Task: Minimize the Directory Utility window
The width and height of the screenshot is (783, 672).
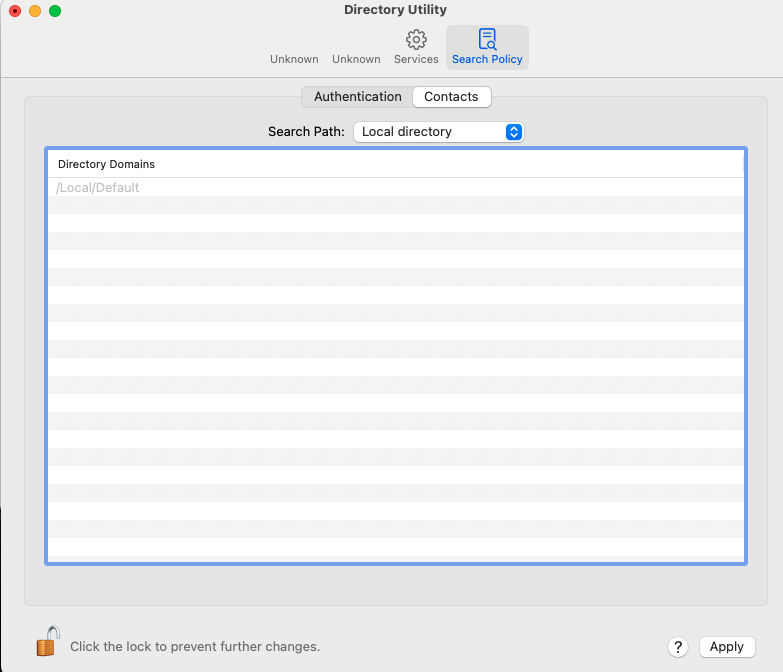Action: pos(35,10)
